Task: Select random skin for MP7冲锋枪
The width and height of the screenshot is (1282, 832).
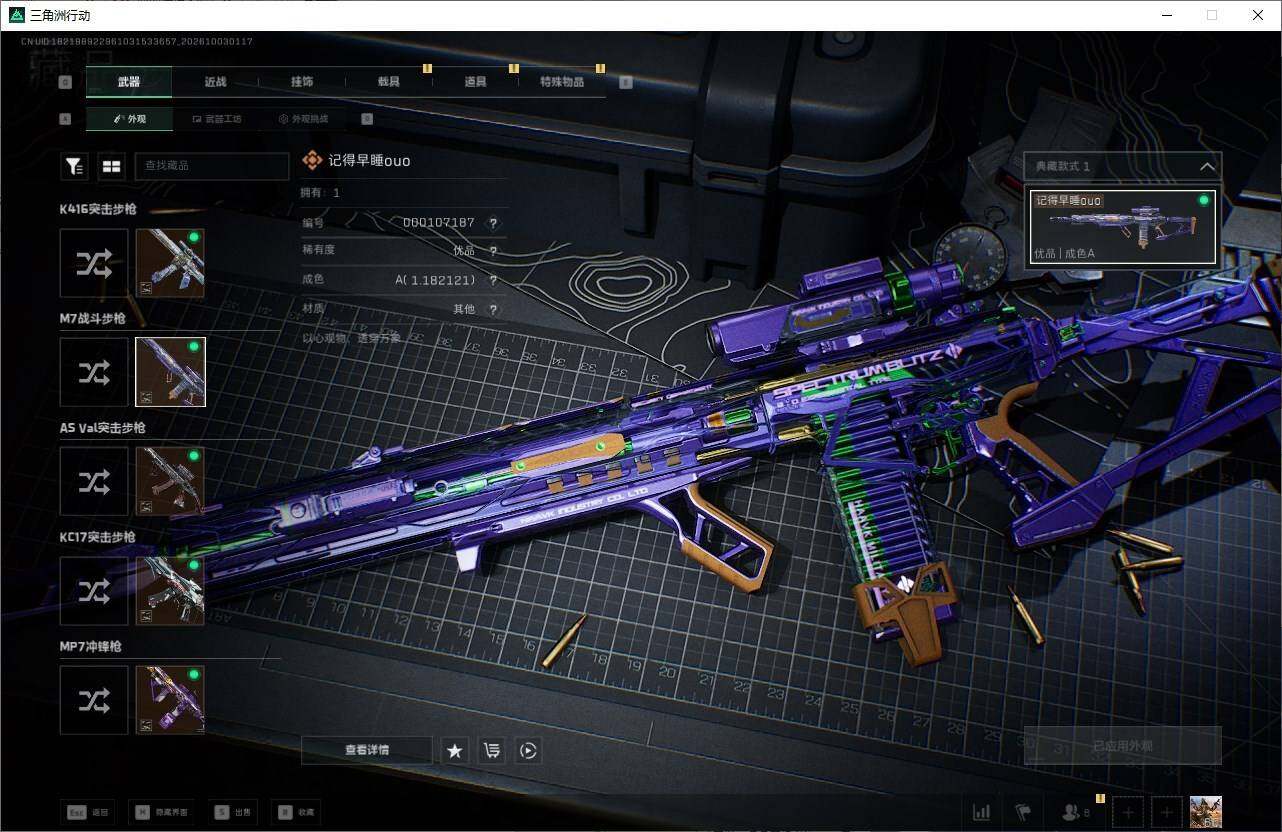Action: pos(94,700)
